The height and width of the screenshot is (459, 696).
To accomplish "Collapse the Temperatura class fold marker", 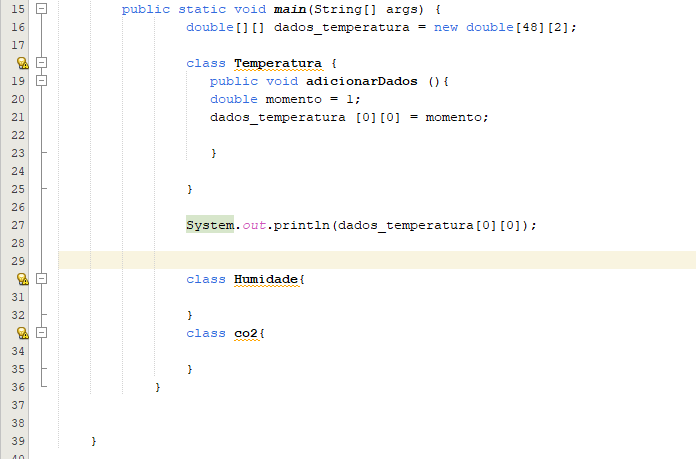I will point(41,63).
